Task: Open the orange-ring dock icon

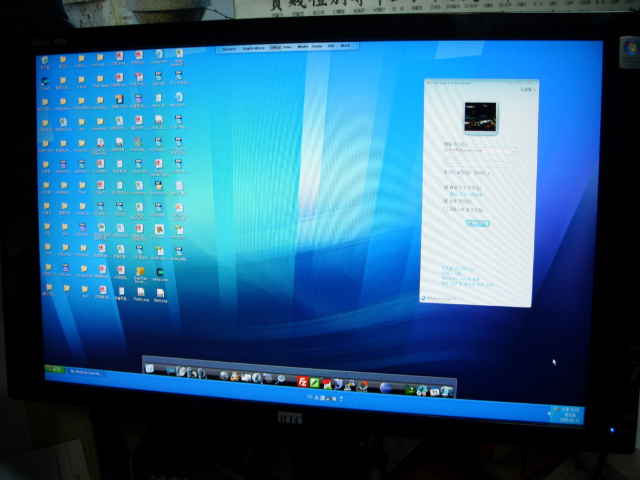Action: (x=362, y=386)
